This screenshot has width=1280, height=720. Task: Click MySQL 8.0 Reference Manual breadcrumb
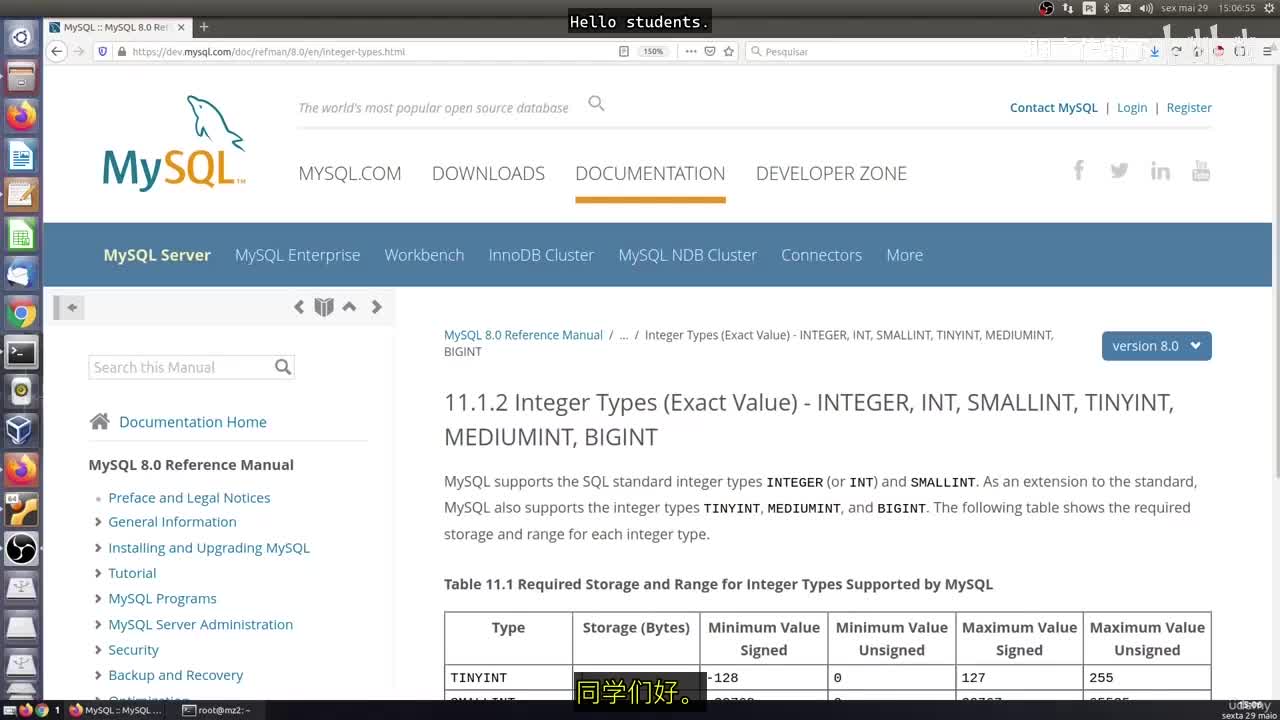[x=523, y=335]
